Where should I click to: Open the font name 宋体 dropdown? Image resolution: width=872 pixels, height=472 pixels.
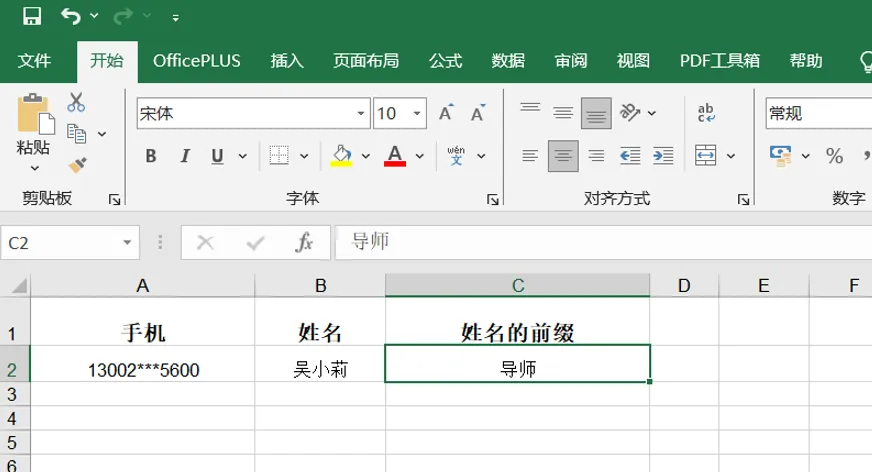[x=360, y=114]
